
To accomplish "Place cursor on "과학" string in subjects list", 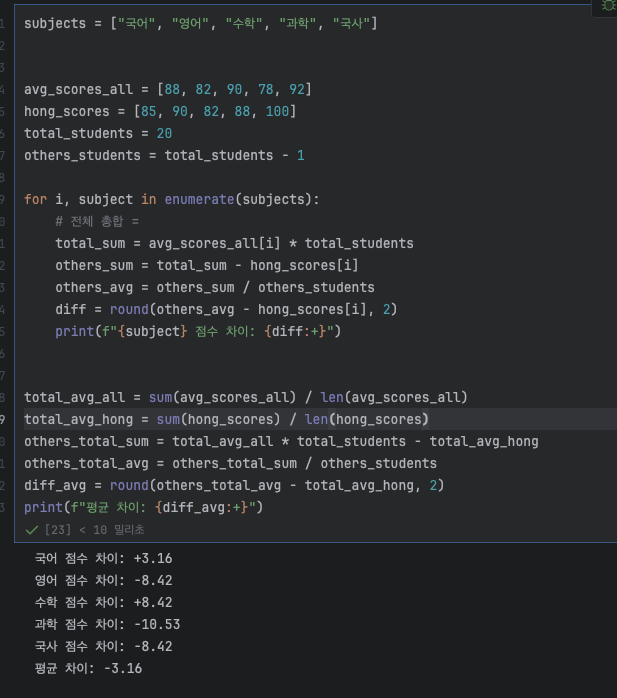I will [x=297, y=23].
